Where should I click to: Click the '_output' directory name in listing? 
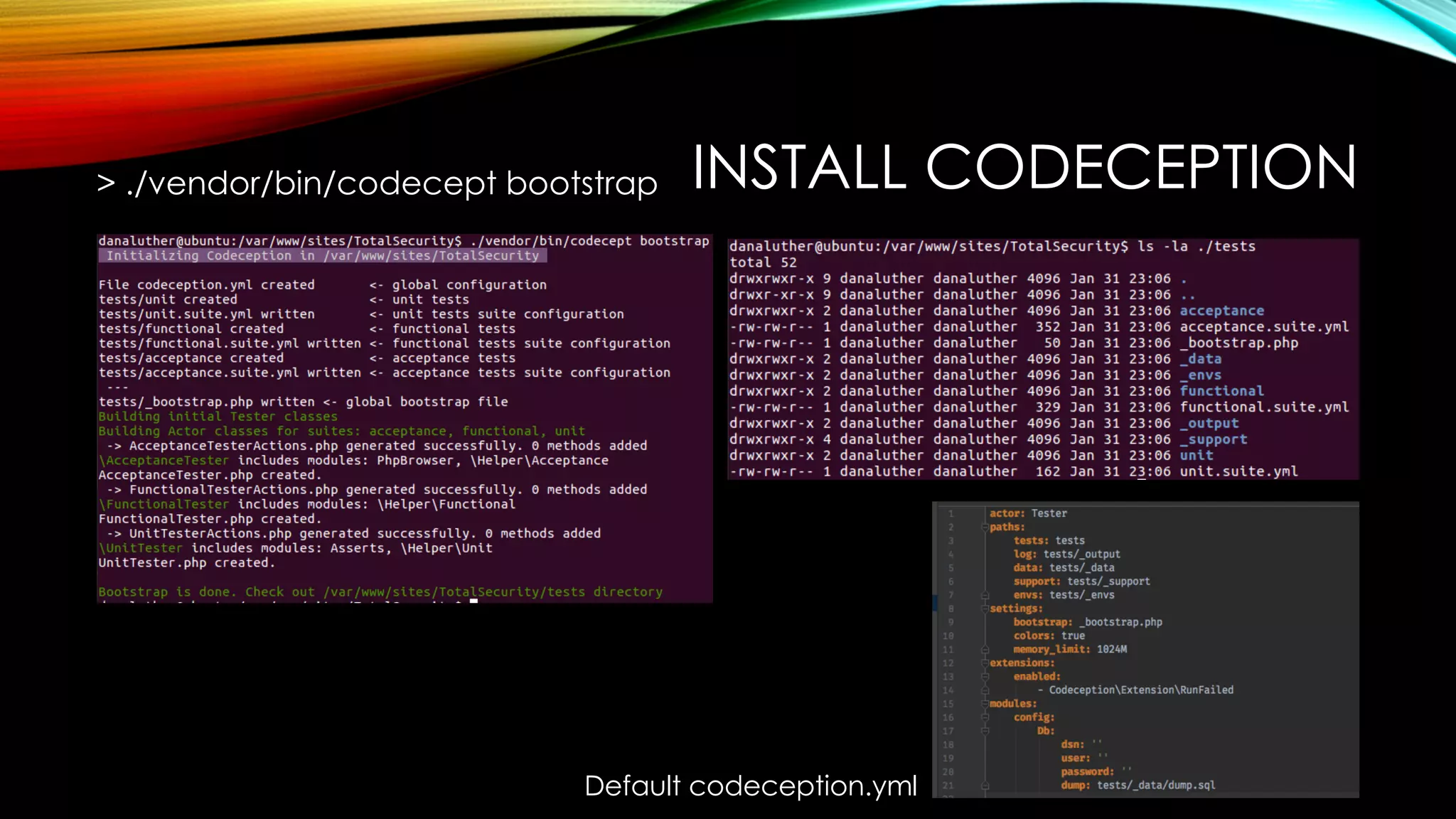[x=1209, y=423]
